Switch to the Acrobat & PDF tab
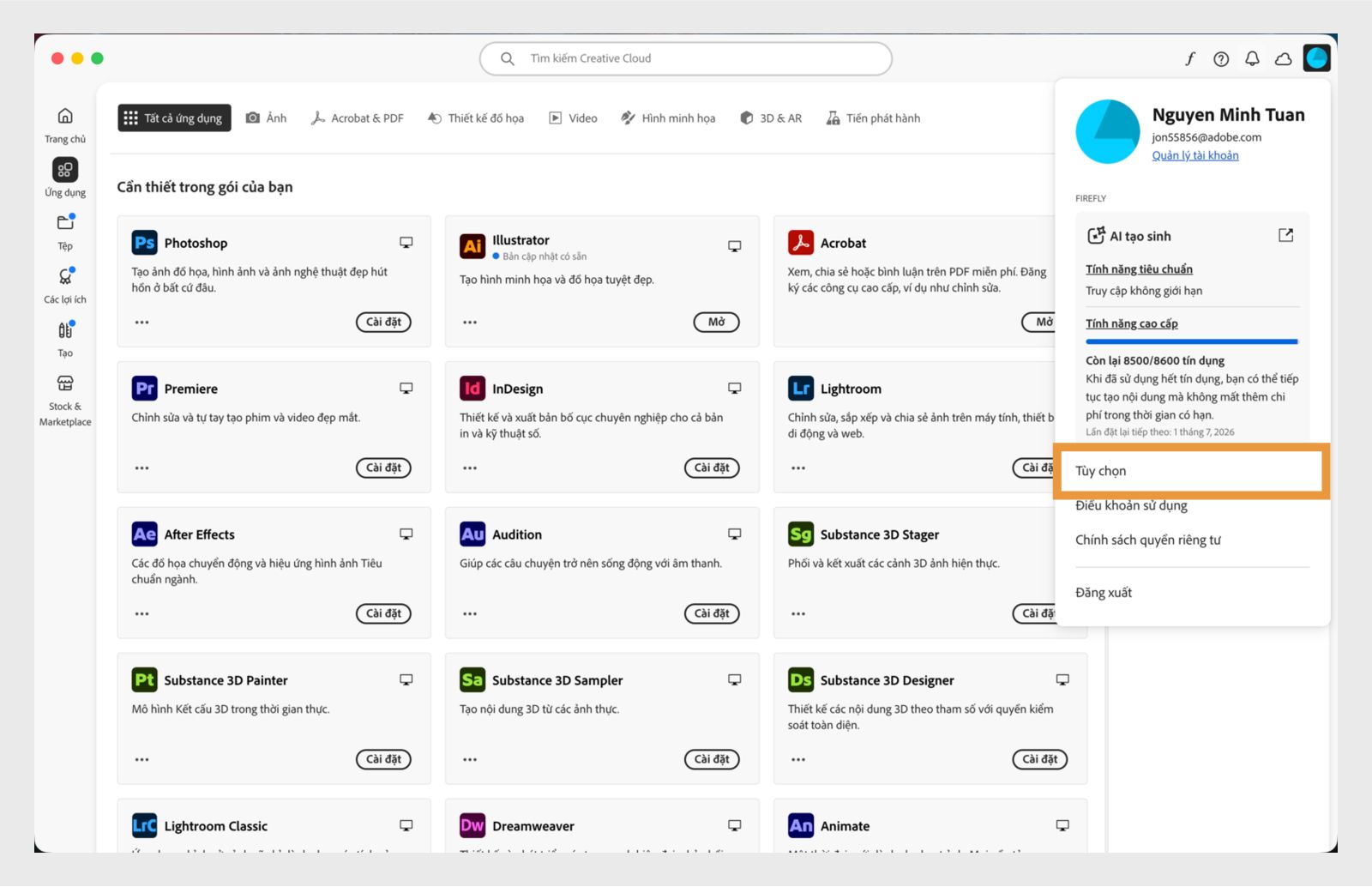The width and height of the screenshot is (1372, 887). (358, 118)
